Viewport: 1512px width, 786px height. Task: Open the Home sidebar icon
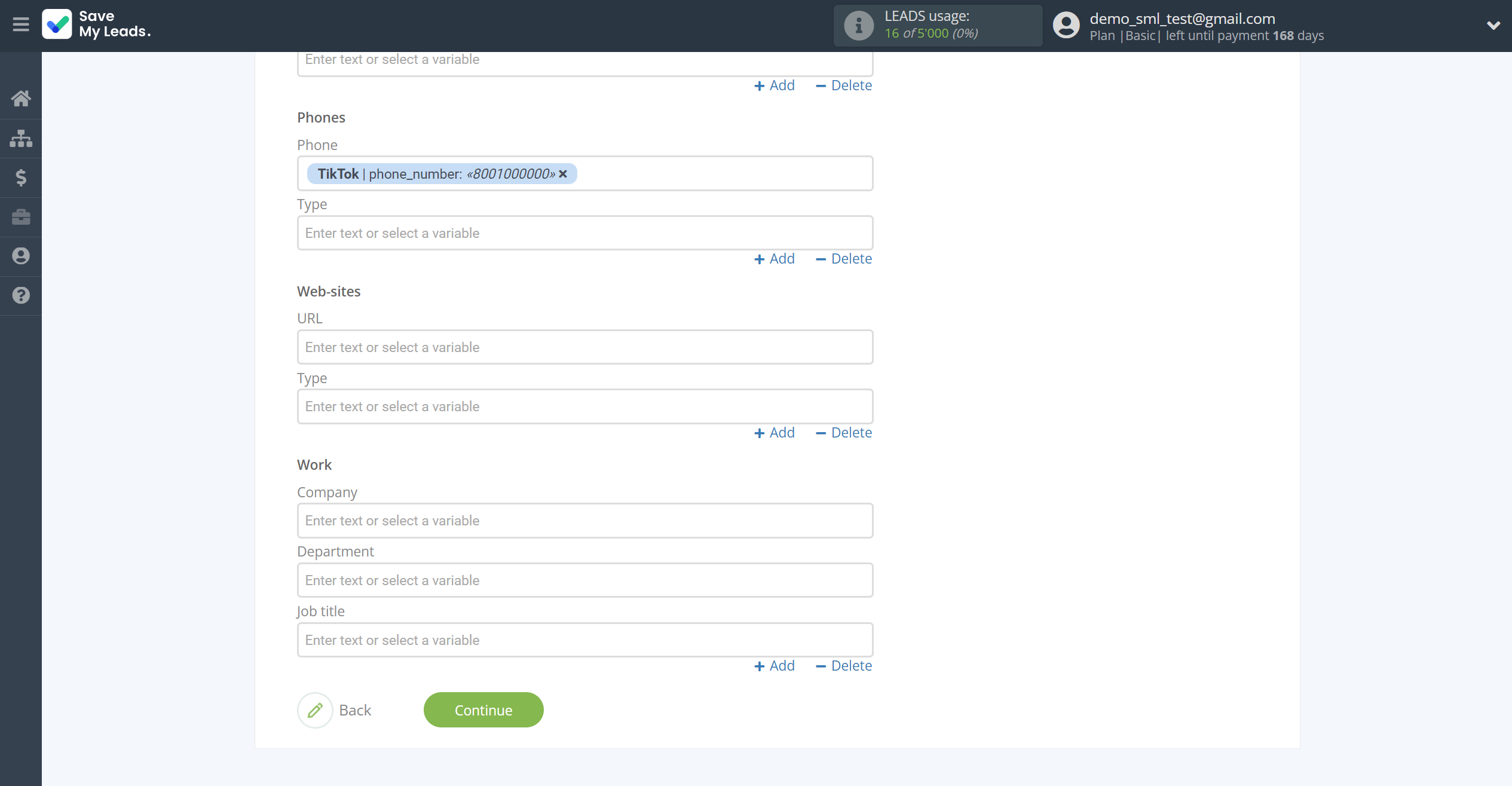21,98
